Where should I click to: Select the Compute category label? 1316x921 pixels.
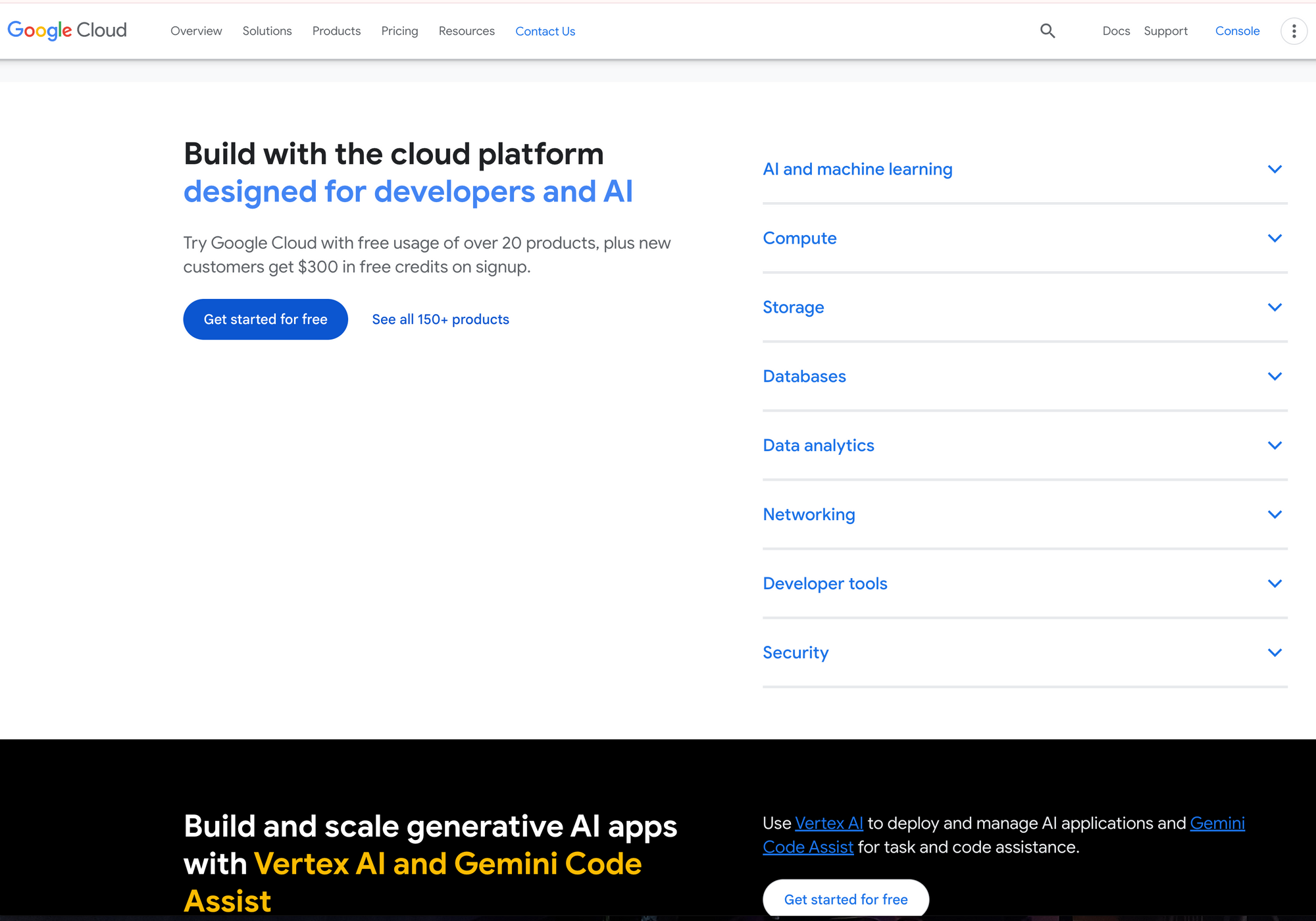click(799, 238)
